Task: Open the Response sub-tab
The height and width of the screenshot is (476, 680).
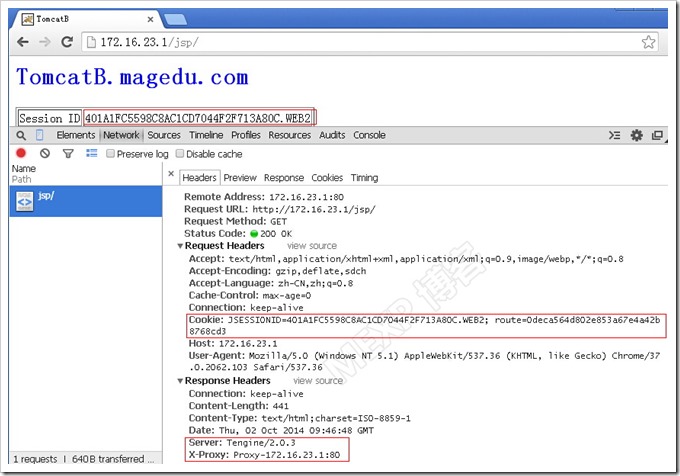Action: [284, 178]
